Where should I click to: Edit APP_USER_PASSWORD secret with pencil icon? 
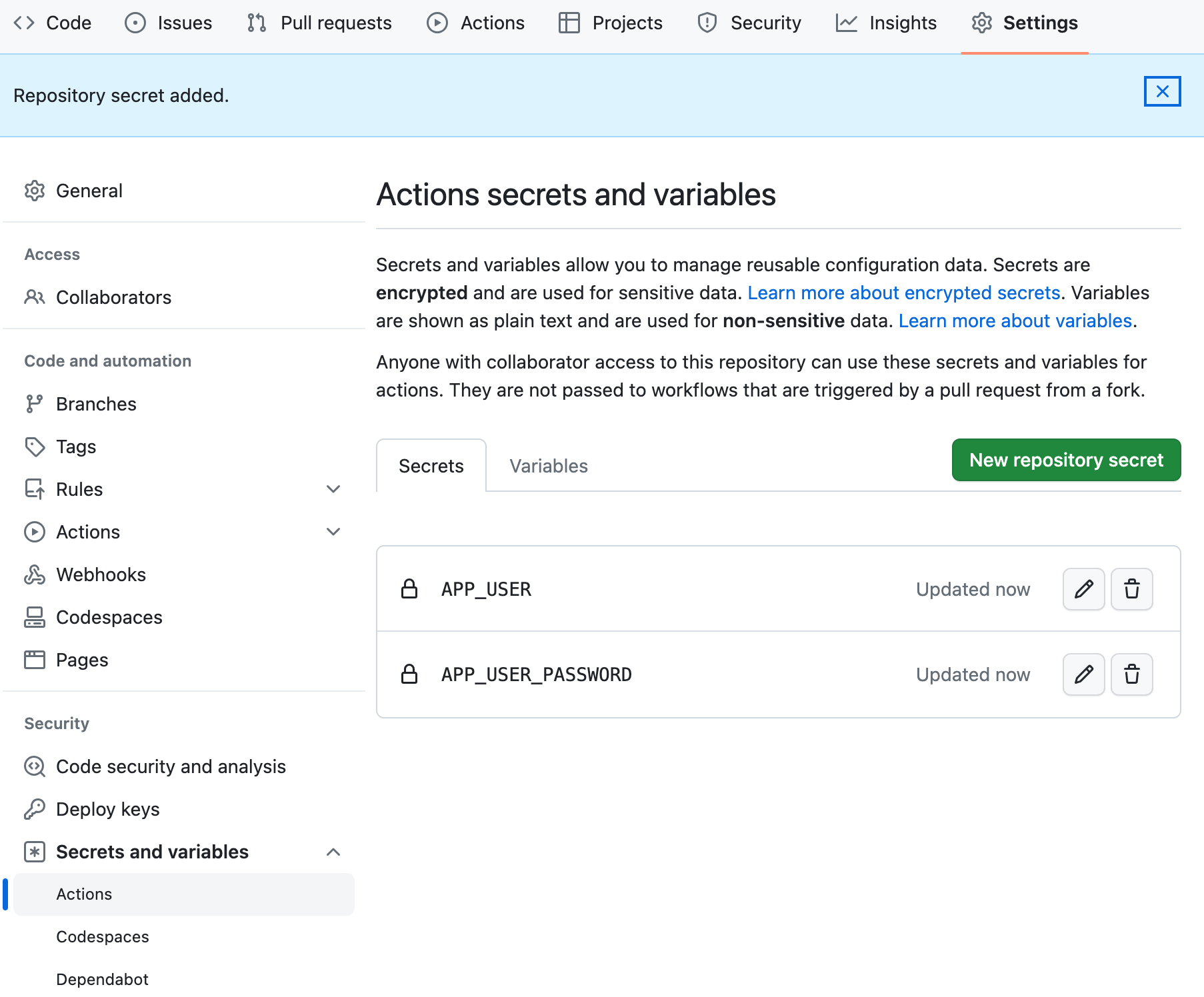pos(1083,674)
